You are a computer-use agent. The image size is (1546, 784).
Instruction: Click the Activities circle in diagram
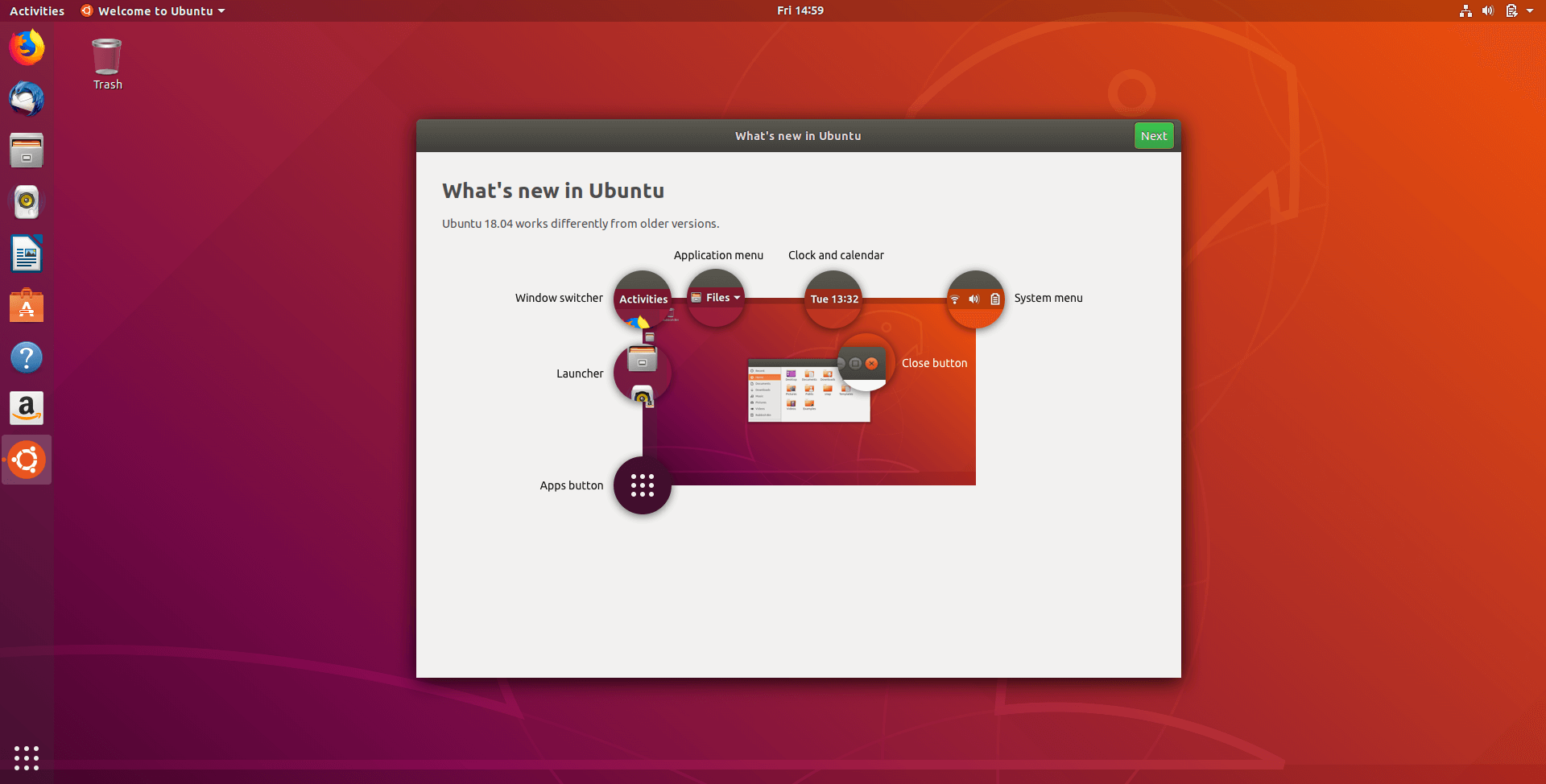pos(643,299)
